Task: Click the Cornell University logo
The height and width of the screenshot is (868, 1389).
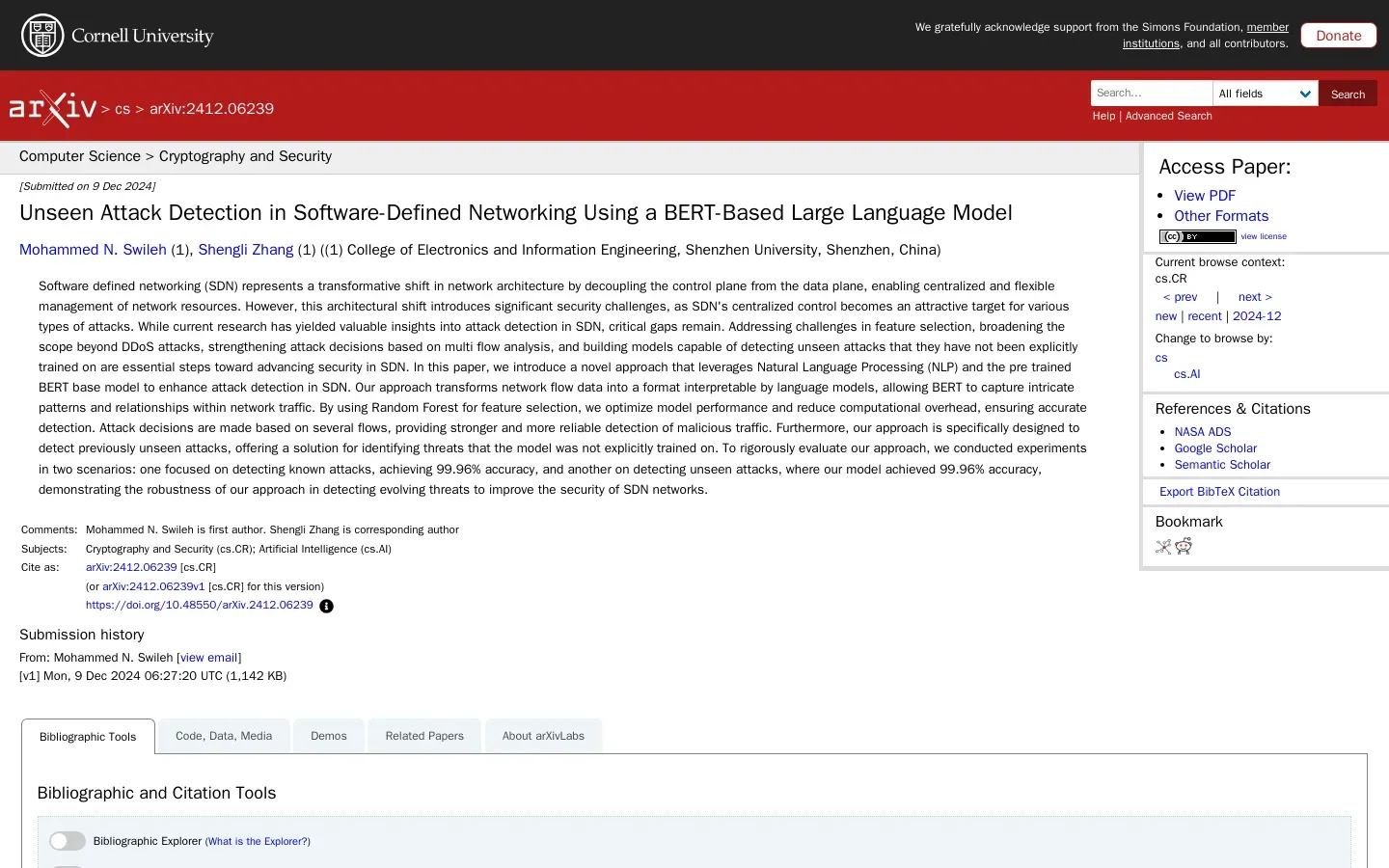Action: [x=118, y=36]
